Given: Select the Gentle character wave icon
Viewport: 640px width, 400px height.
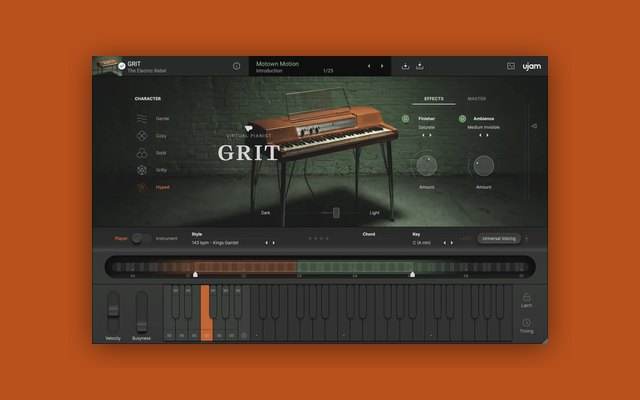Looking at the screenshot, I should pos(142,118).
